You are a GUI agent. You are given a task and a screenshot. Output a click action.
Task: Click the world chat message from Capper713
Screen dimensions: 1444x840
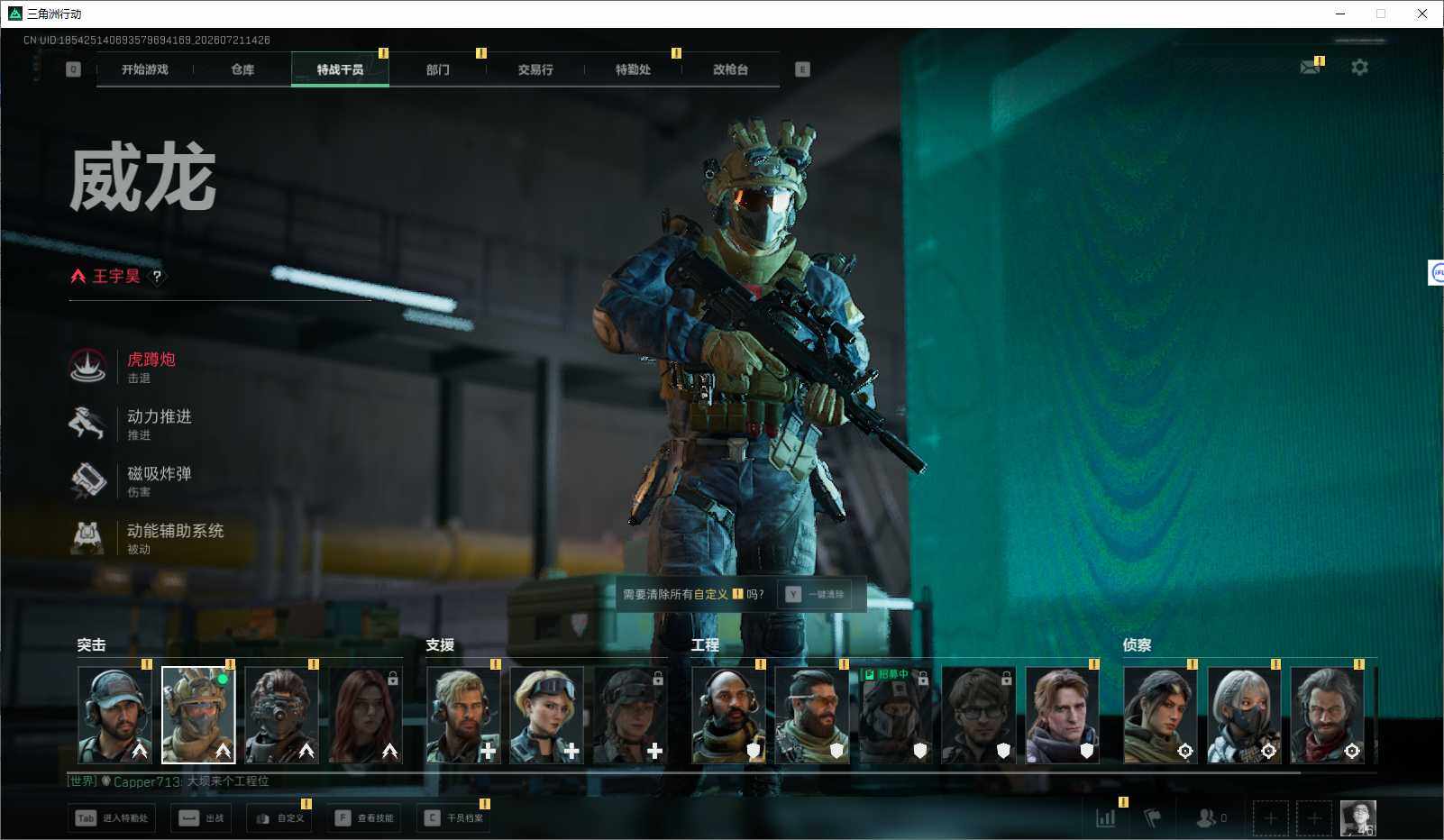[168, 781]
